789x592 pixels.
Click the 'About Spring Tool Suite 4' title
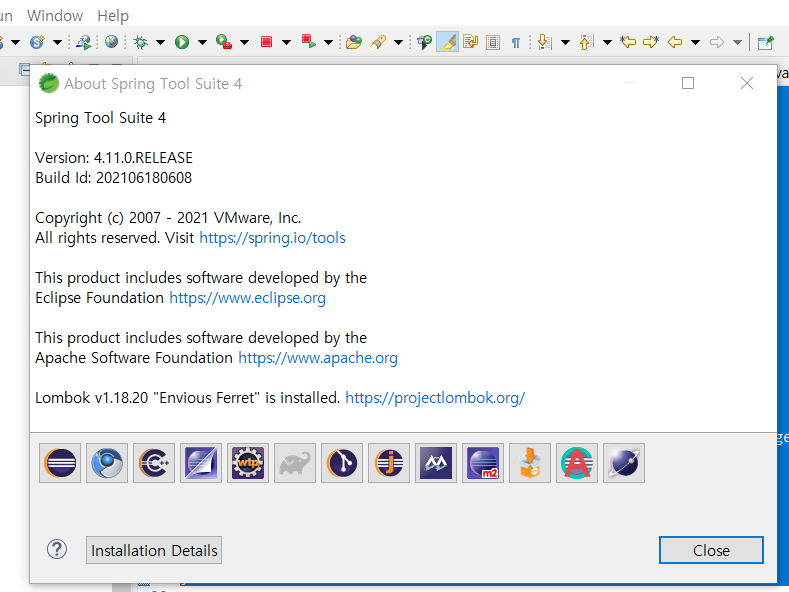coord(153,84)
